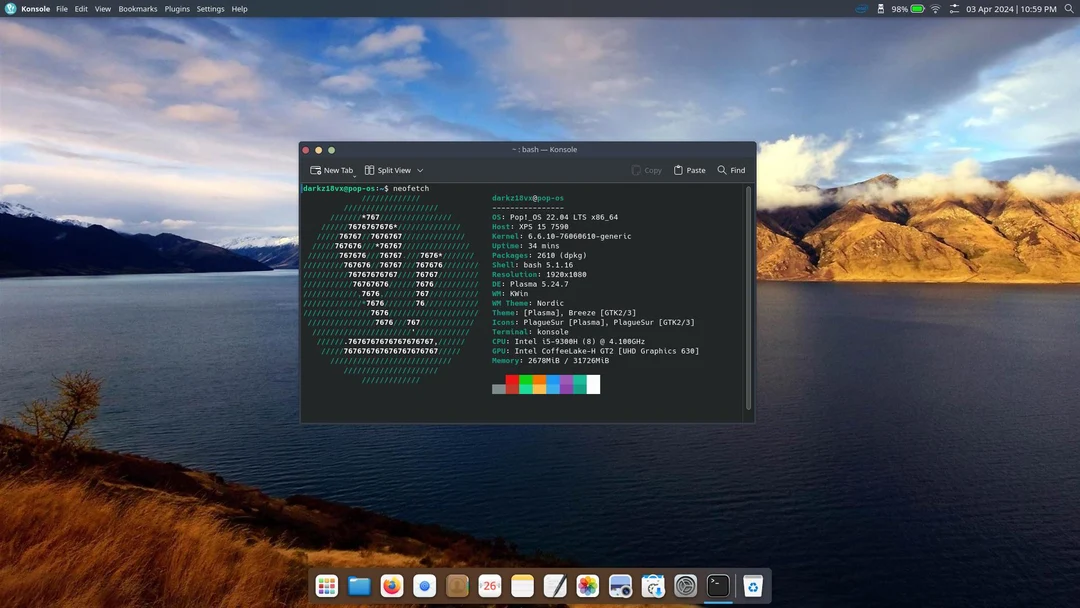The width and height of the screenshot is (1080, 608).
Task: Open the Photos app in the dock
Action: click(587, 585)
